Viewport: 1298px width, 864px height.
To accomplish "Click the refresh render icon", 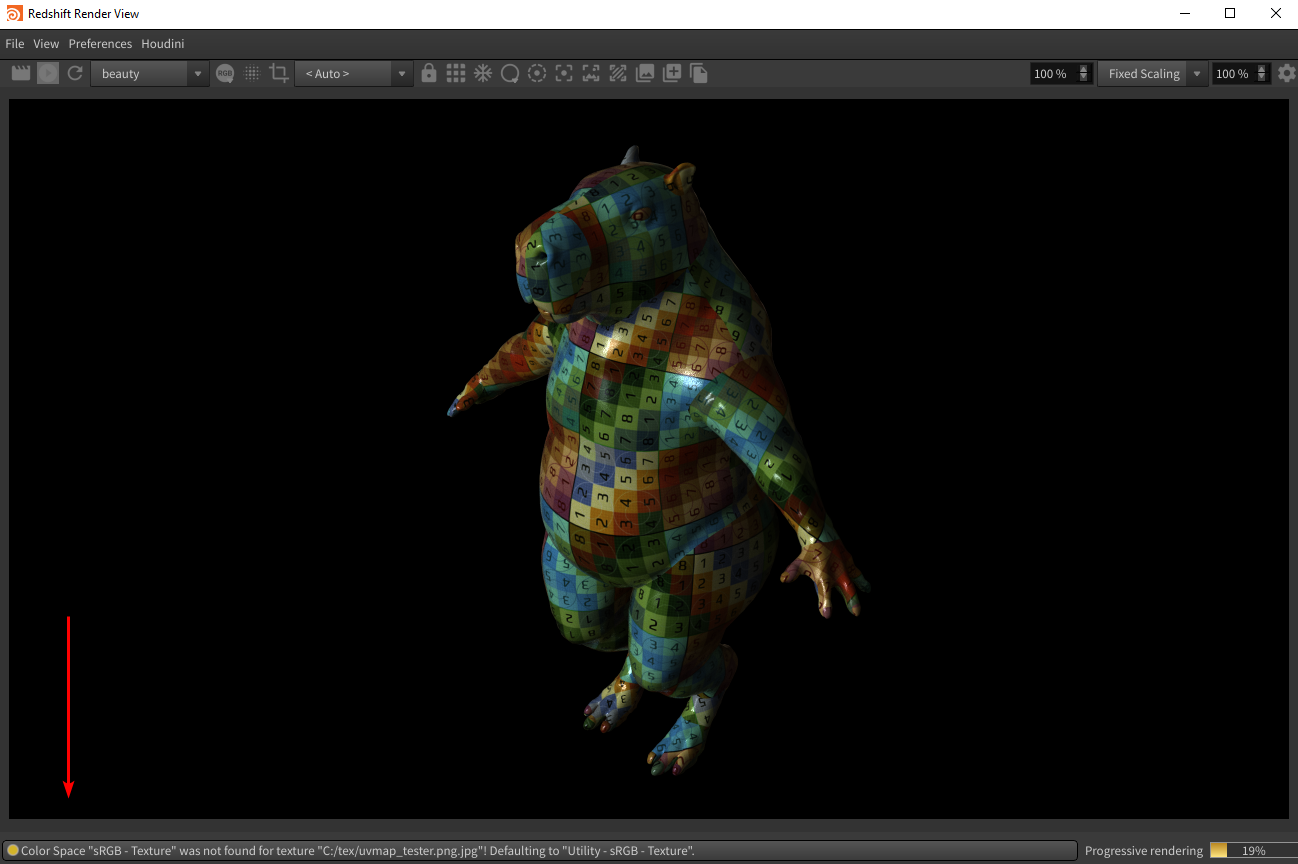I will point(75,73).
